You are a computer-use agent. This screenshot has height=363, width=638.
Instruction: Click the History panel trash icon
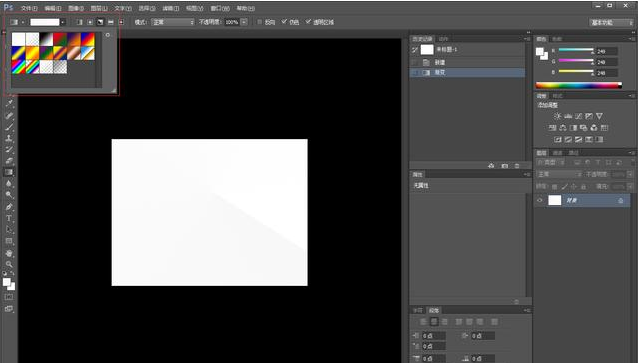(x=517, y=166)
